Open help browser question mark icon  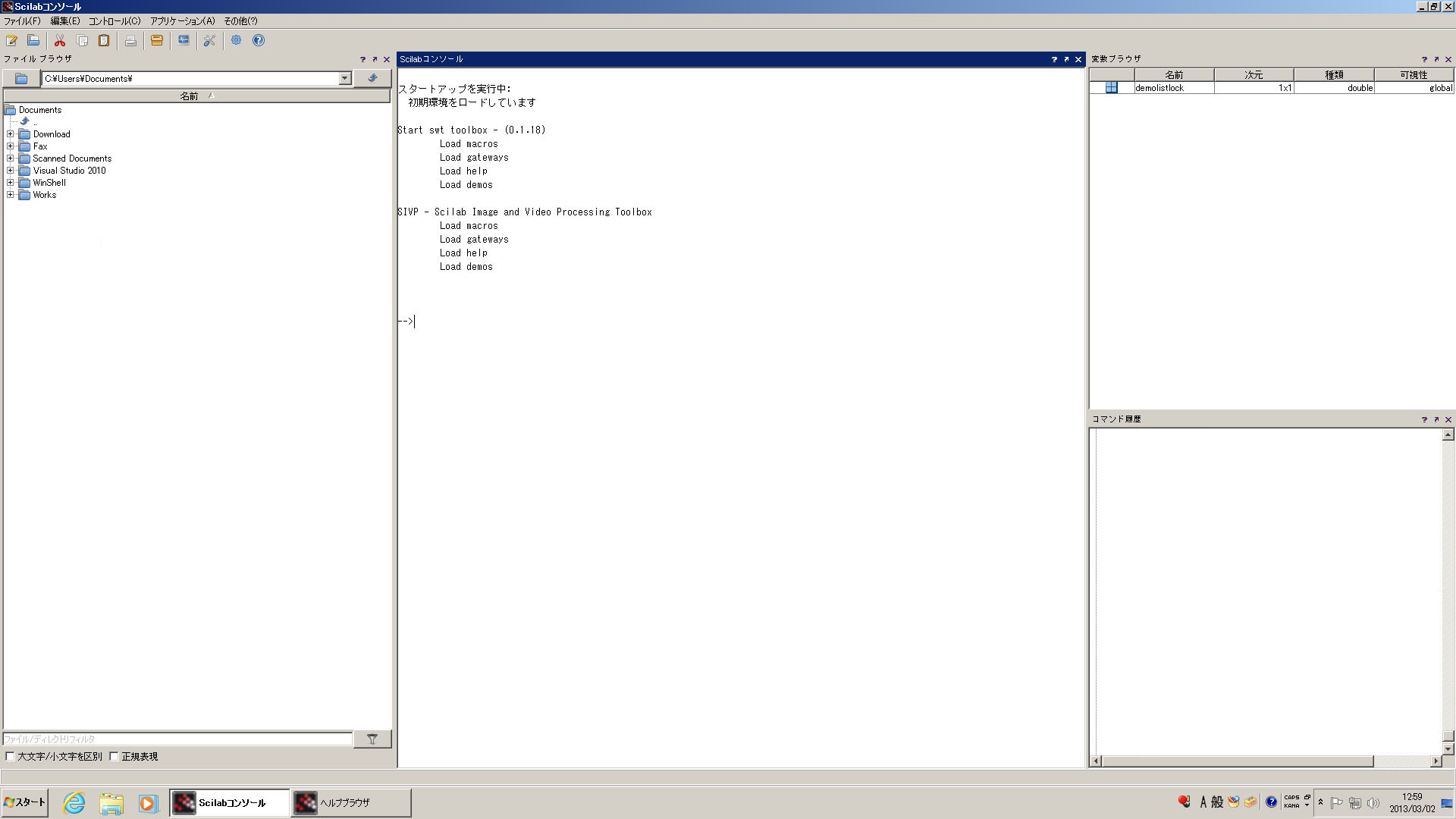point(259,41)
